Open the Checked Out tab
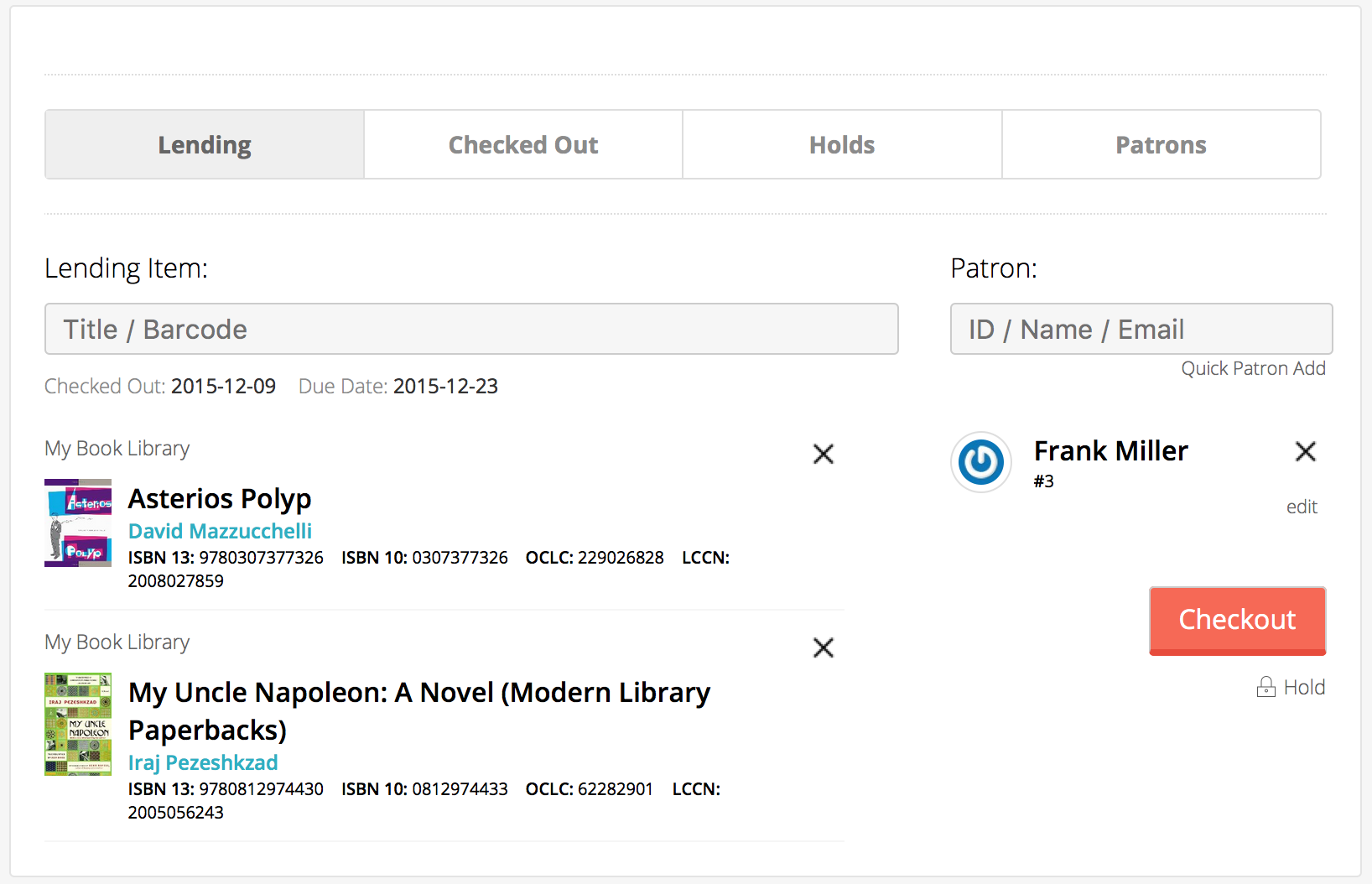Image resolution: width=1372 pixels, height=884 pixels. (x=523, y=145)
